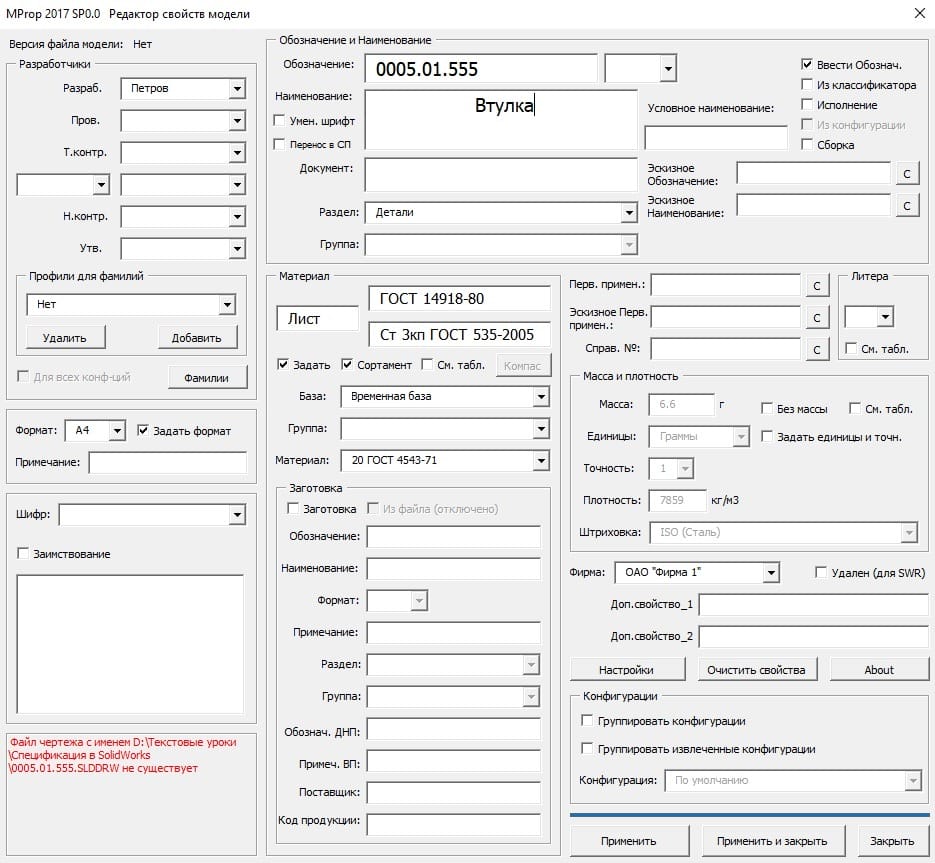This screenshot has height=863, width=935.
Task: Open the About button
Action: pos(879,670)
